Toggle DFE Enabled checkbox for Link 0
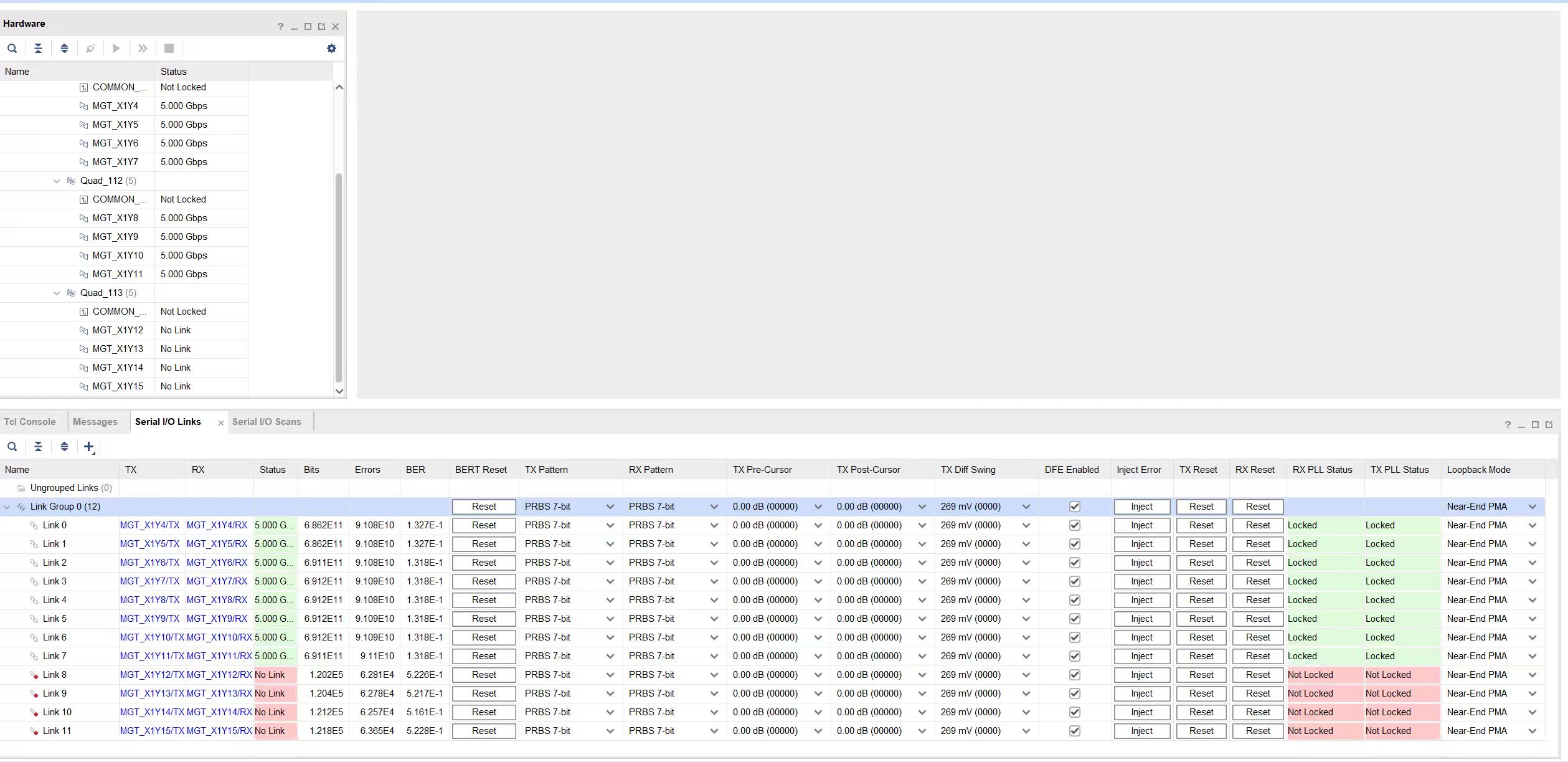This screenshot has height=762, width=1568. coord(1074,525)
